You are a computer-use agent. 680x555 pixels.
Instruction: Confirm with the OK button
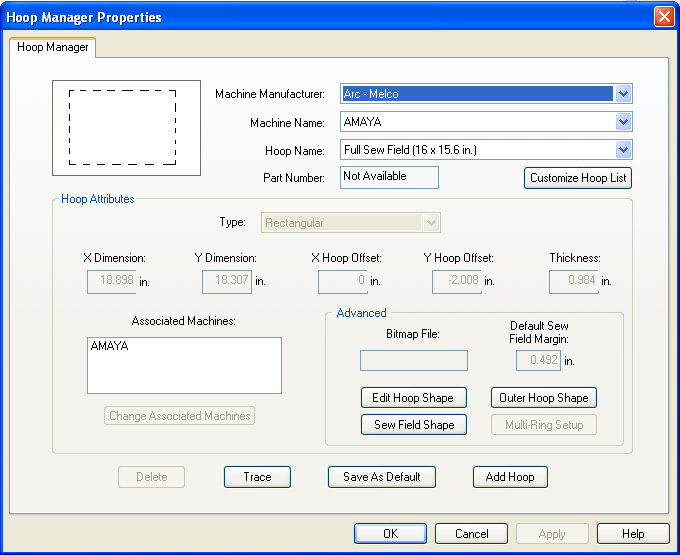(390, 533)
